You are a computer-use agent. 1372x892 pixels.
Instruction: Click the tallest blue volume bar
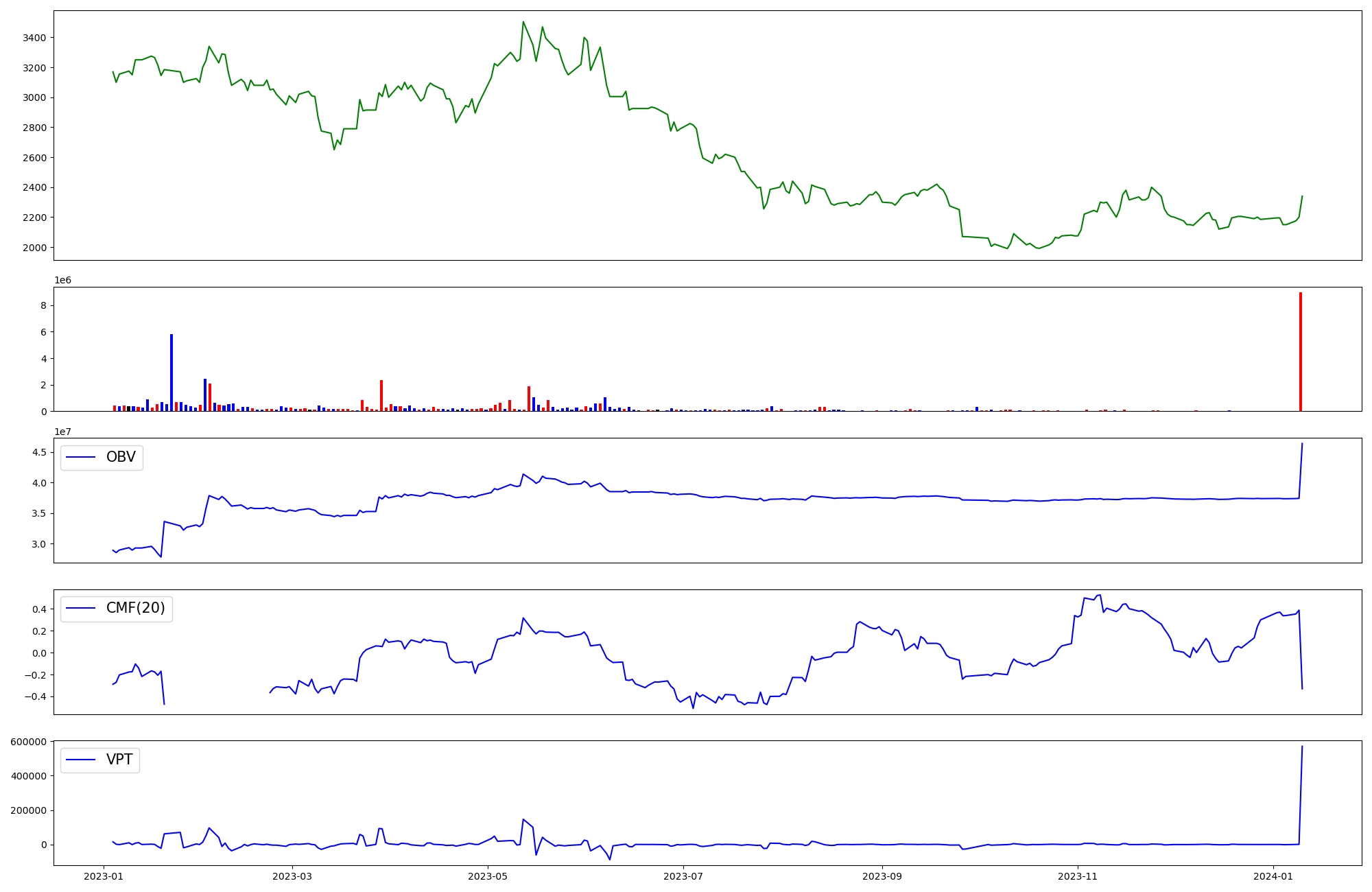[171, 373]
